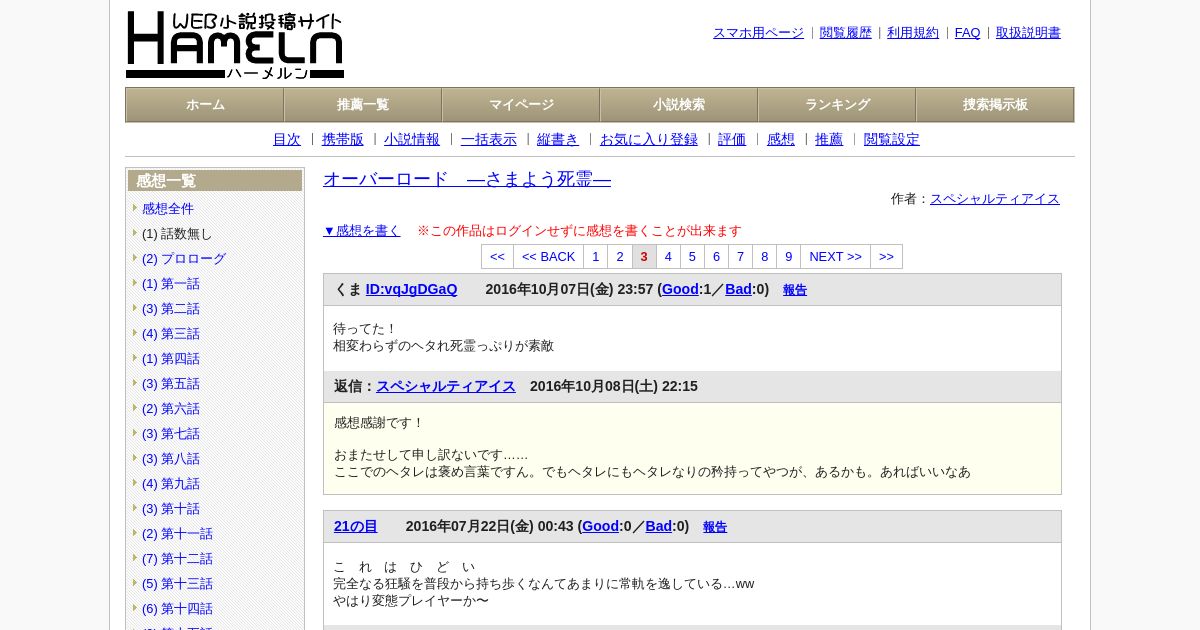Click the 携帯版 link
The image size is (1200, 630).
point(343,140)
